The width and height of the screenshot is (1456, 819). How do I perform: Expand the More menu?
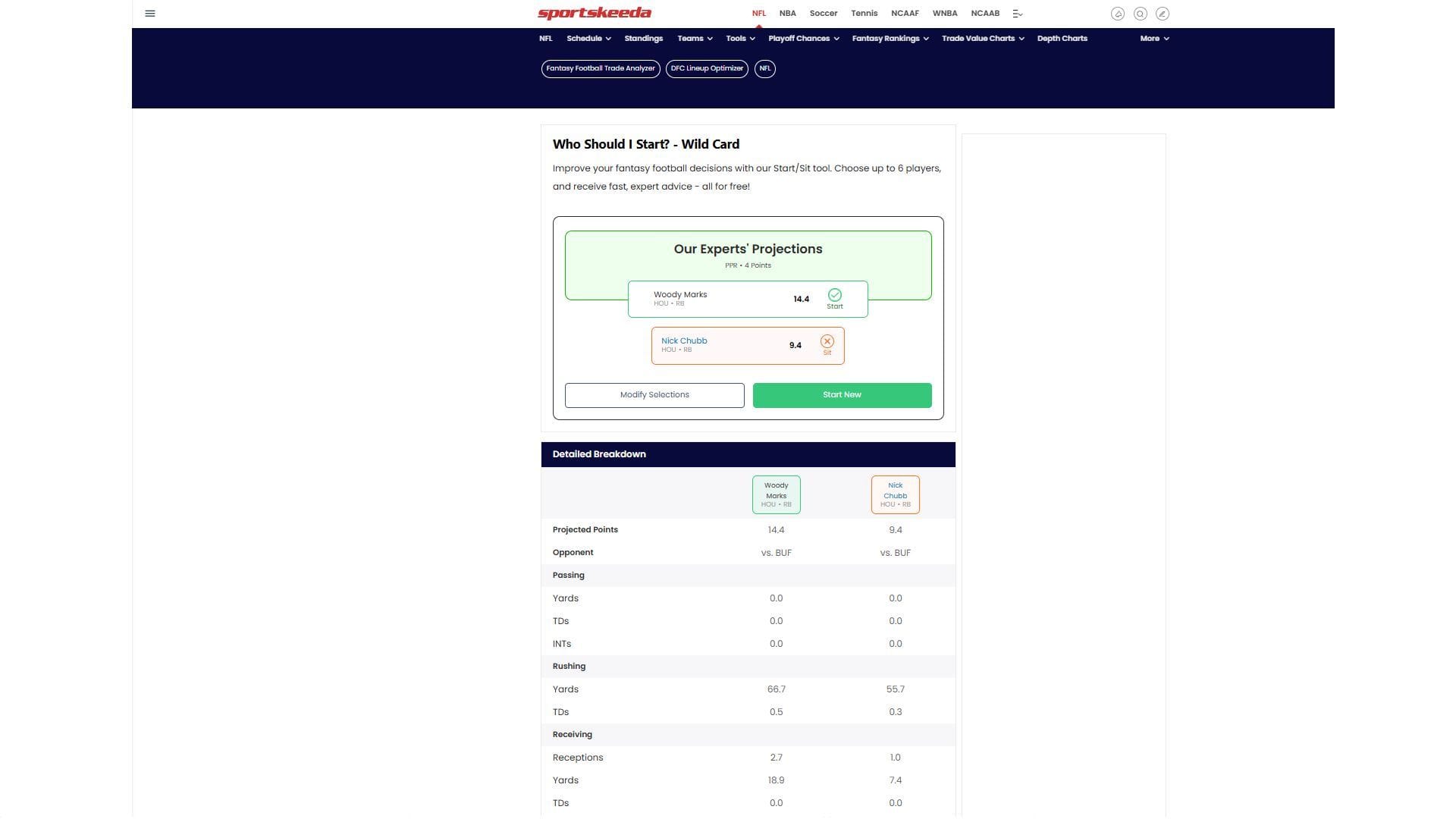pos(1154,39)
